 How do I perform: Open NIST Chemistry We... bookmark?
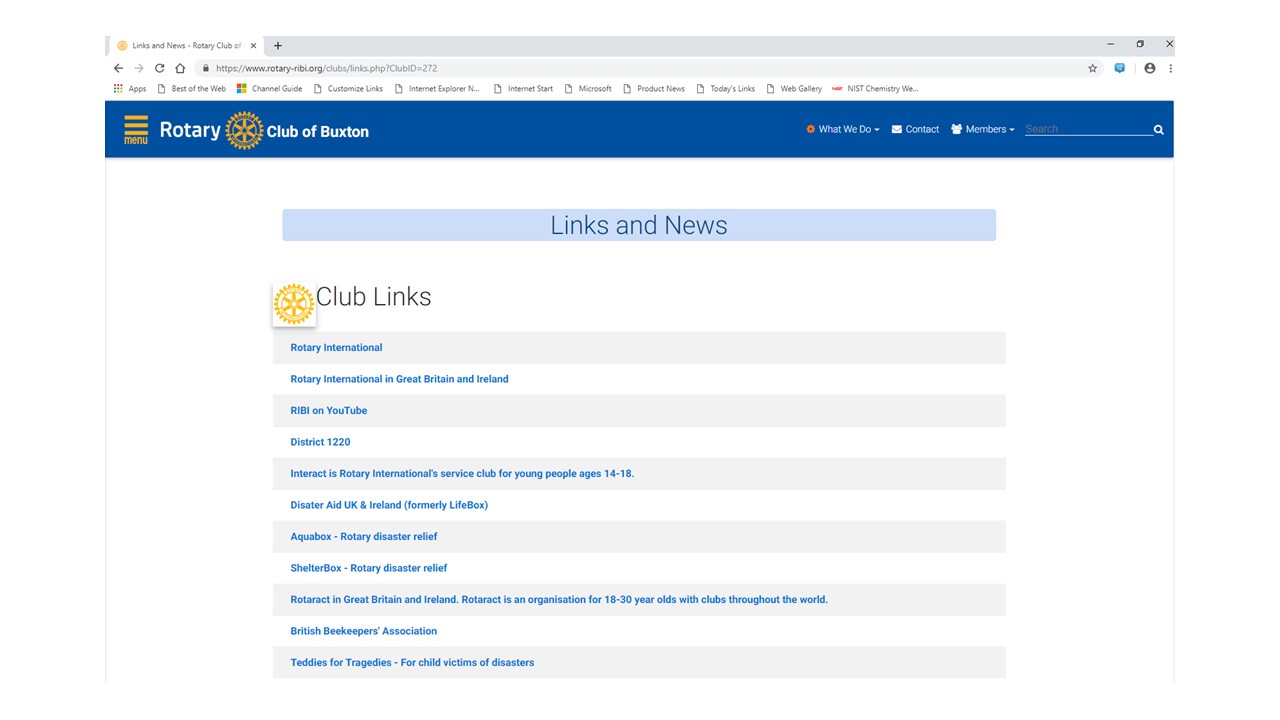[x=875, y=89]
